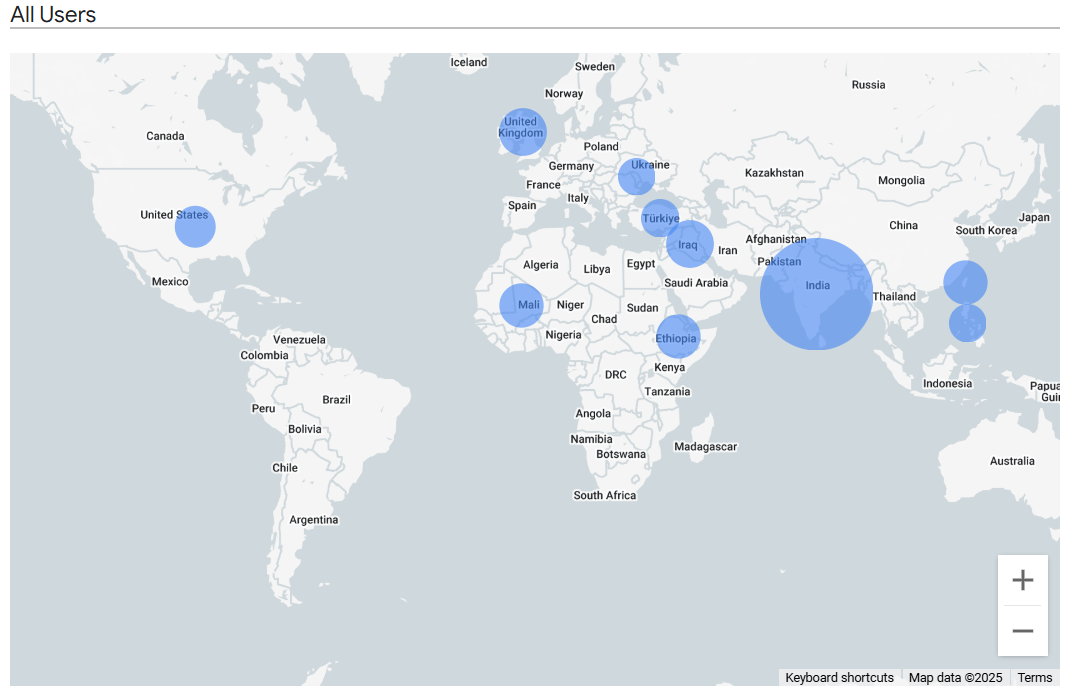Click the Mexico label
Image resolution: width=1067 pixels, height=696 pixels.
(x=170, y=282)
